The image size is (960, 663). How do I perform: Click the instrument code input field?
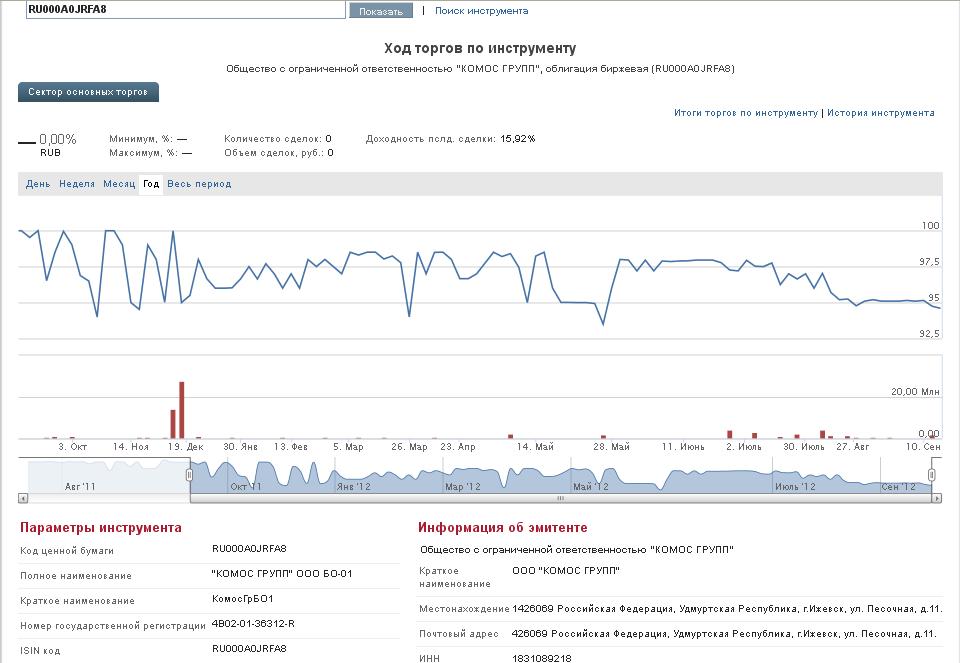click(186, 10)
